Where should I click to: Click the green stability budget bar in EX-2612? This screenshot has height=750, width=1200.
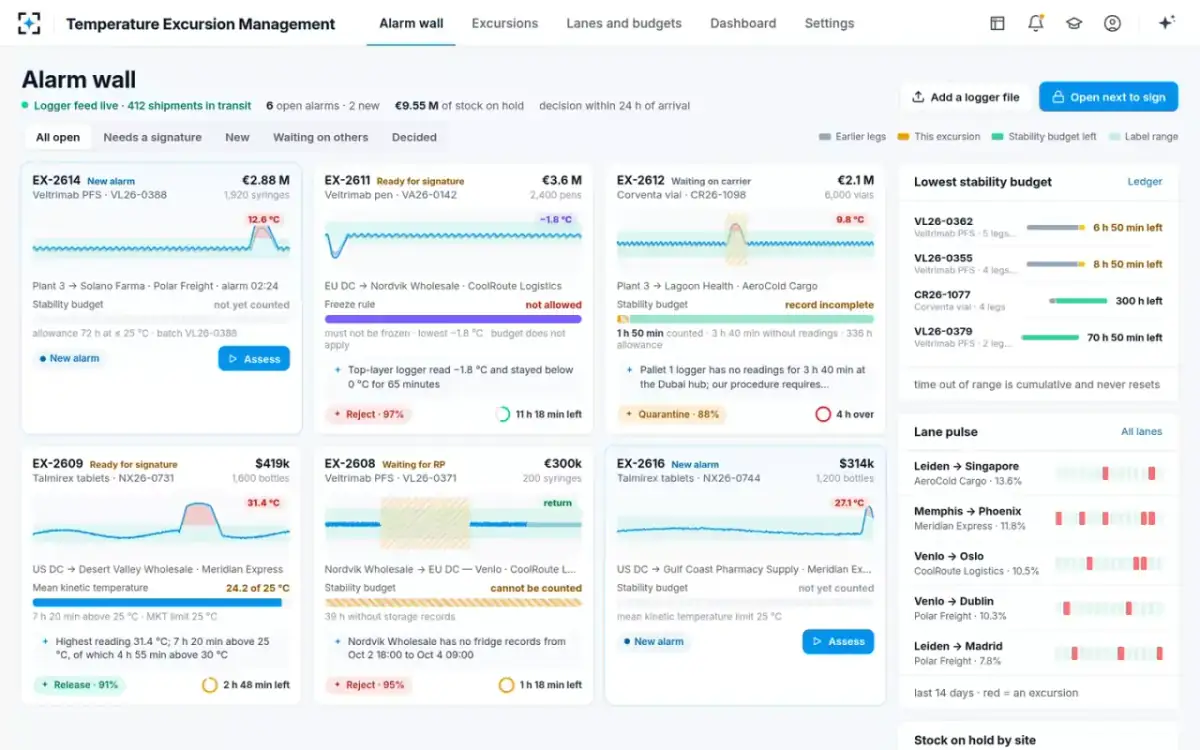point(751,319)
